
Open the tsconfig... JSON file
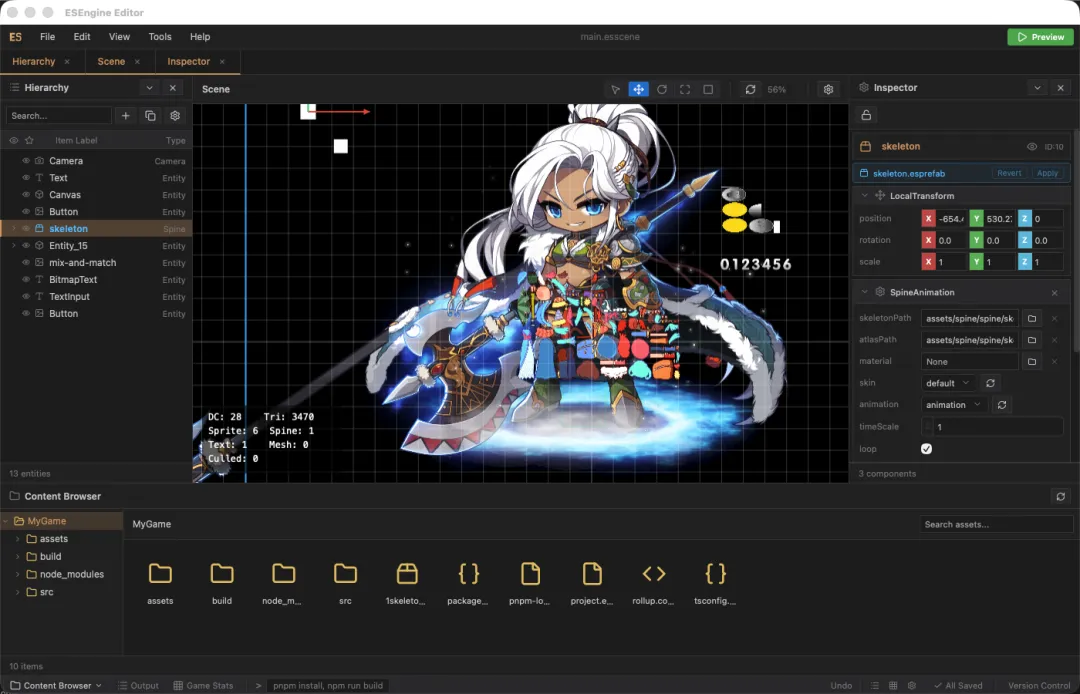point(716,574)
